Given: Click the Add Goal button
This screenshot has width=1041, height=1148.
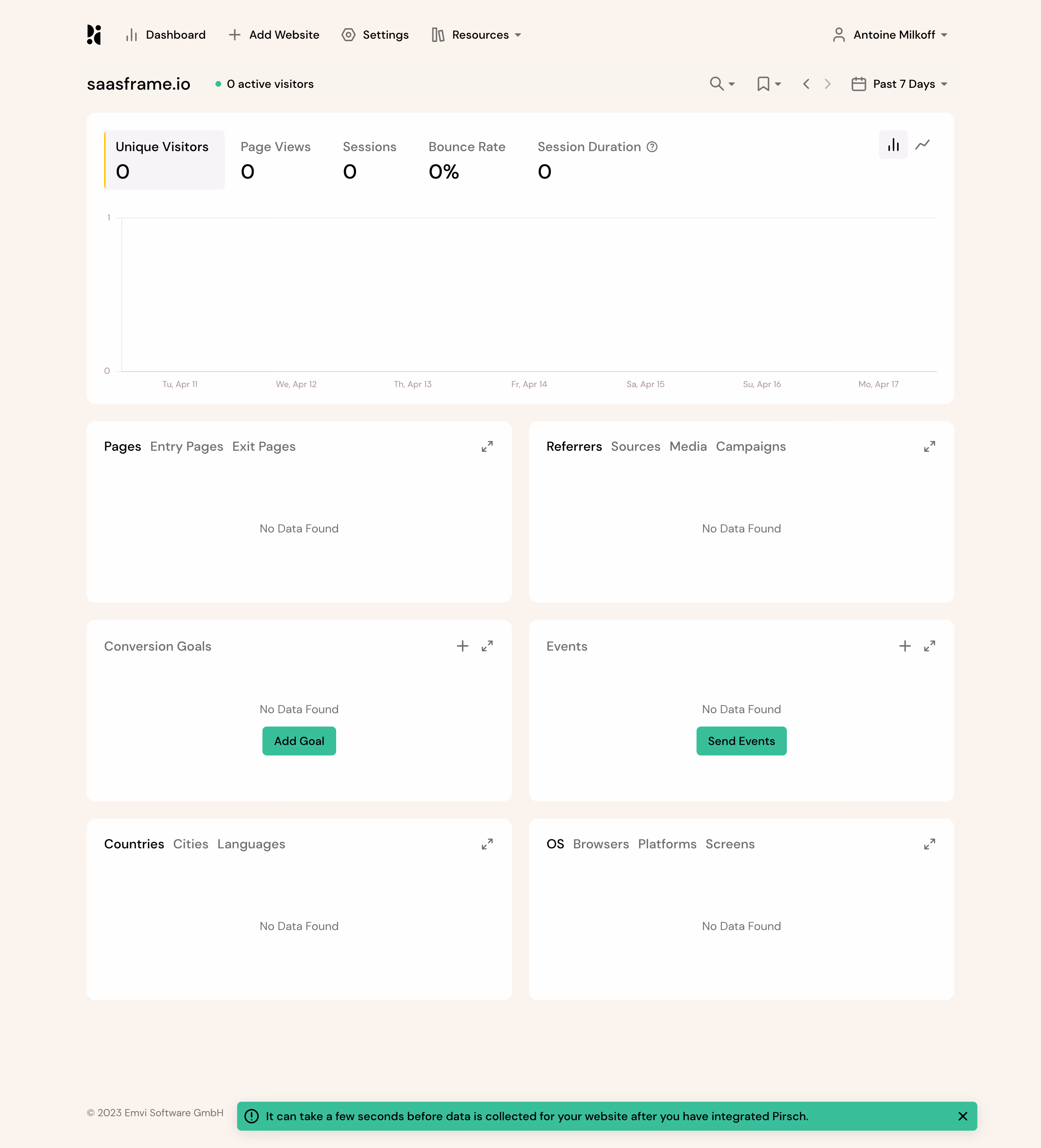Looking at the screenshot, I should click(x=299, y=741).
